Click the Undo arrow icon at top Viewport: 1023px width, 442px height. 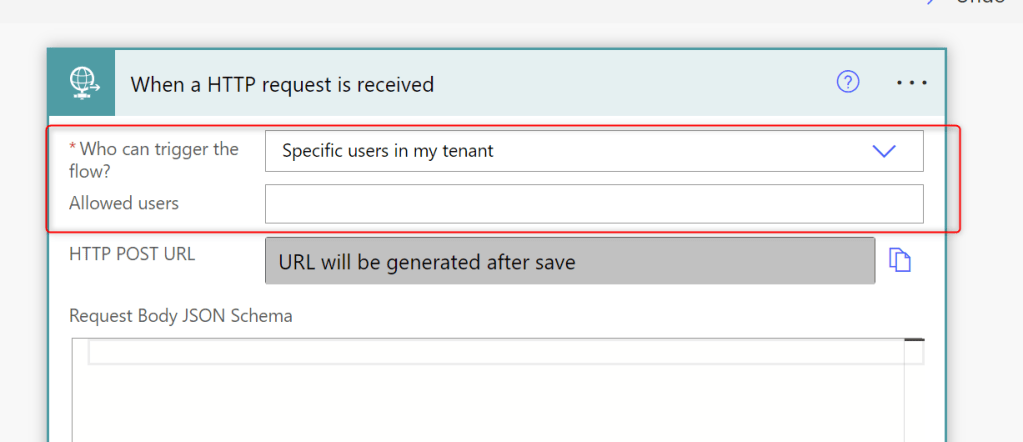[x=931, y=2]
